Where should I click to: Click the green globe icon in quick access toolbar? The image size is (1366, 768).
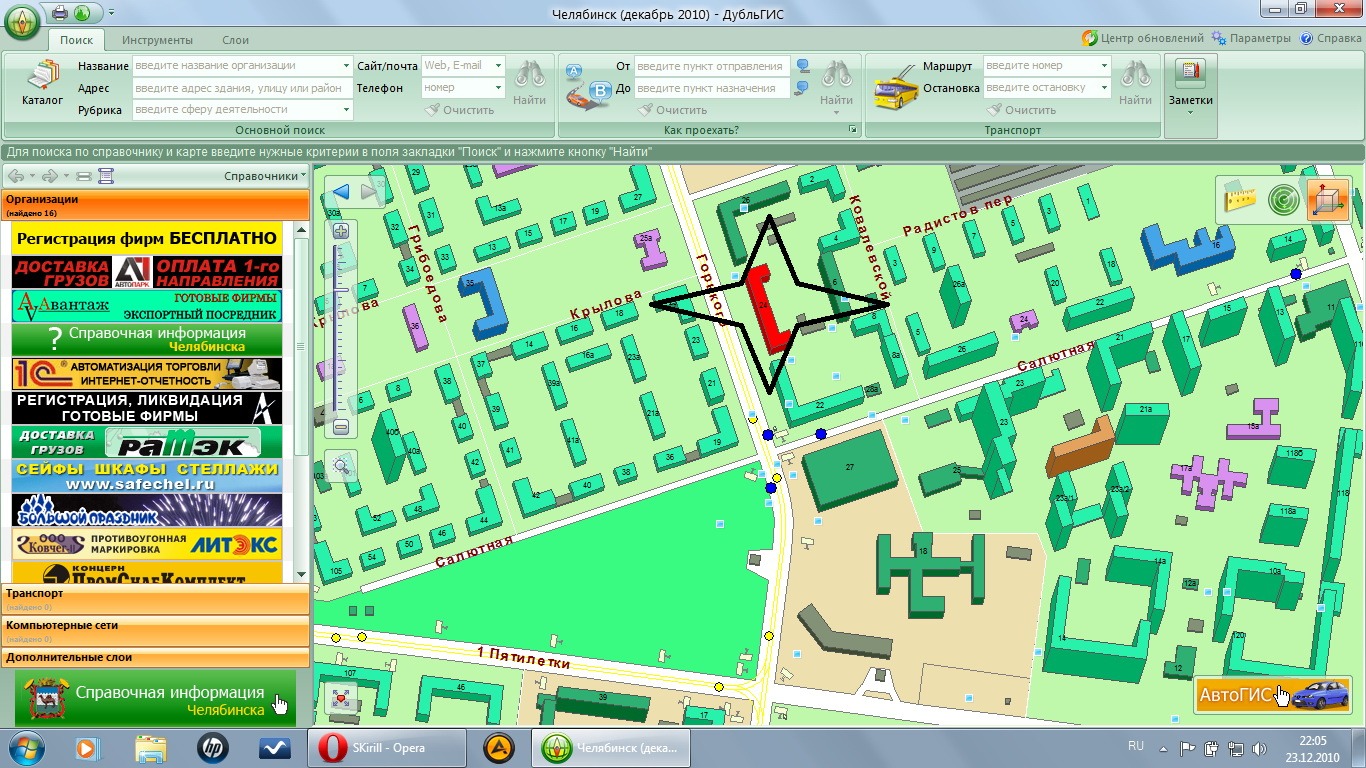tap(82, 13)
